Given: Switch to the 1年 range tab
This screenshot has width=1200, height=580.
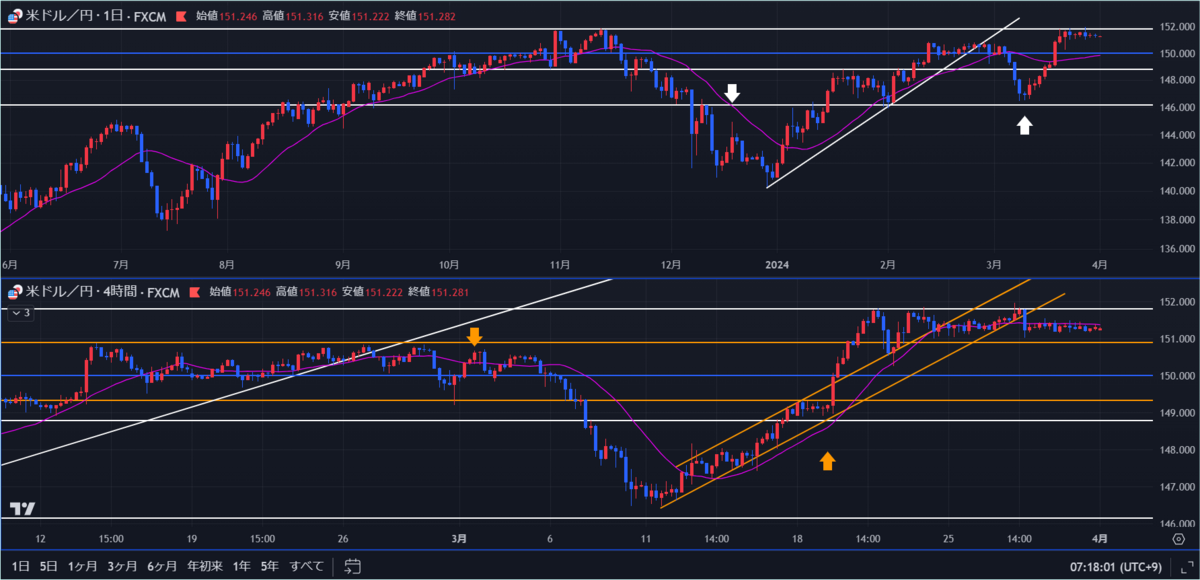Looking at the screenshot, I should pyautogui.click(x=241, y=566).
